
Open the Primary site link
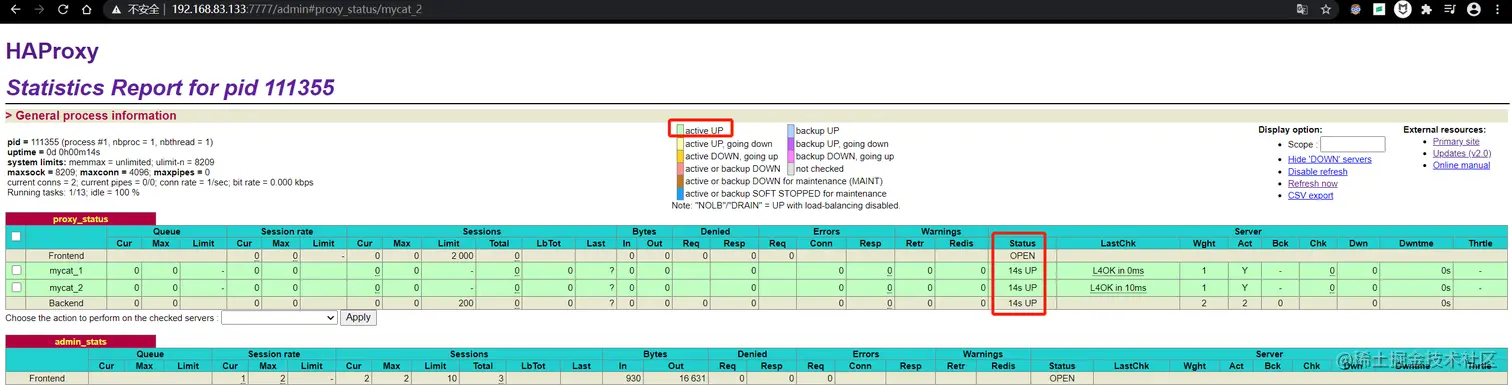pyautogui.click(x=1456, y=141)
